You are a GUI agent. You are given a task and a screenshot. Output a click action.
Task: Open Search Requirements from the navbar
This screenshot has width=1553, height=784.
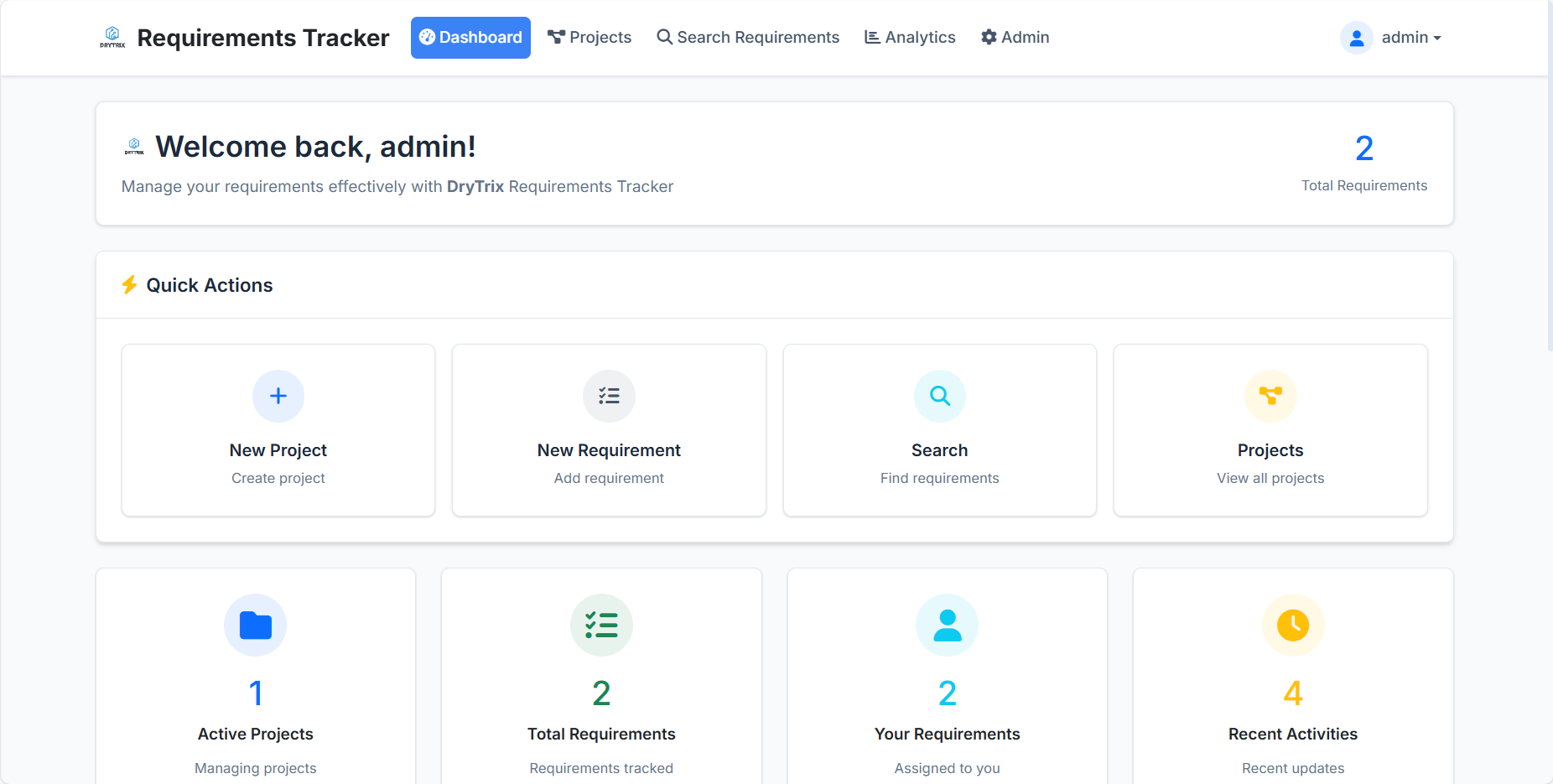pos(748,38)
